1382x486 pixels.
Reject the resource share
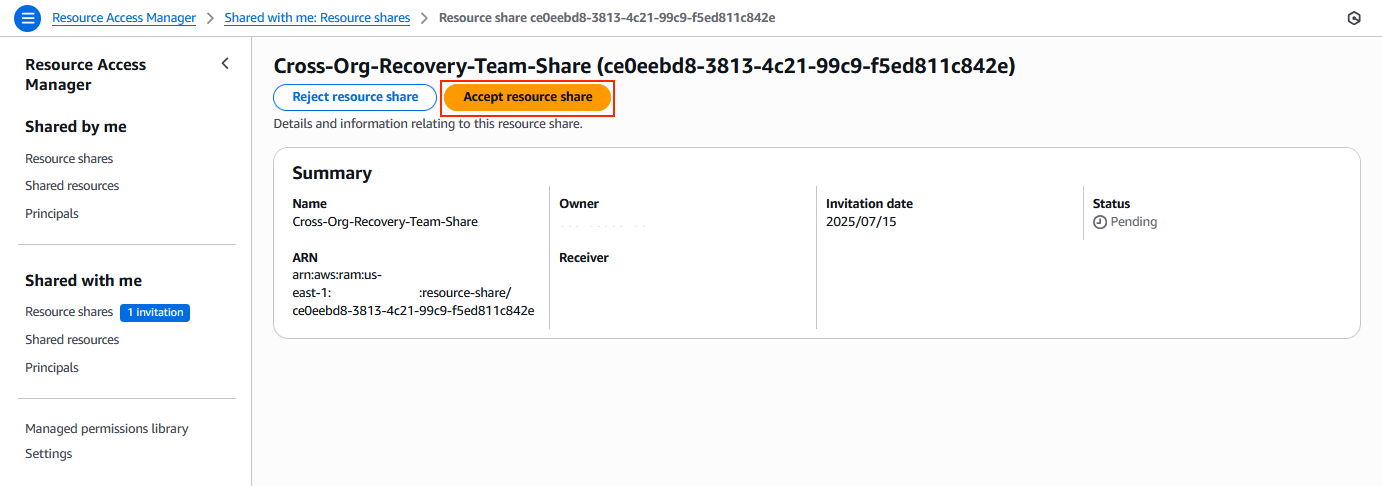[355, 97]
